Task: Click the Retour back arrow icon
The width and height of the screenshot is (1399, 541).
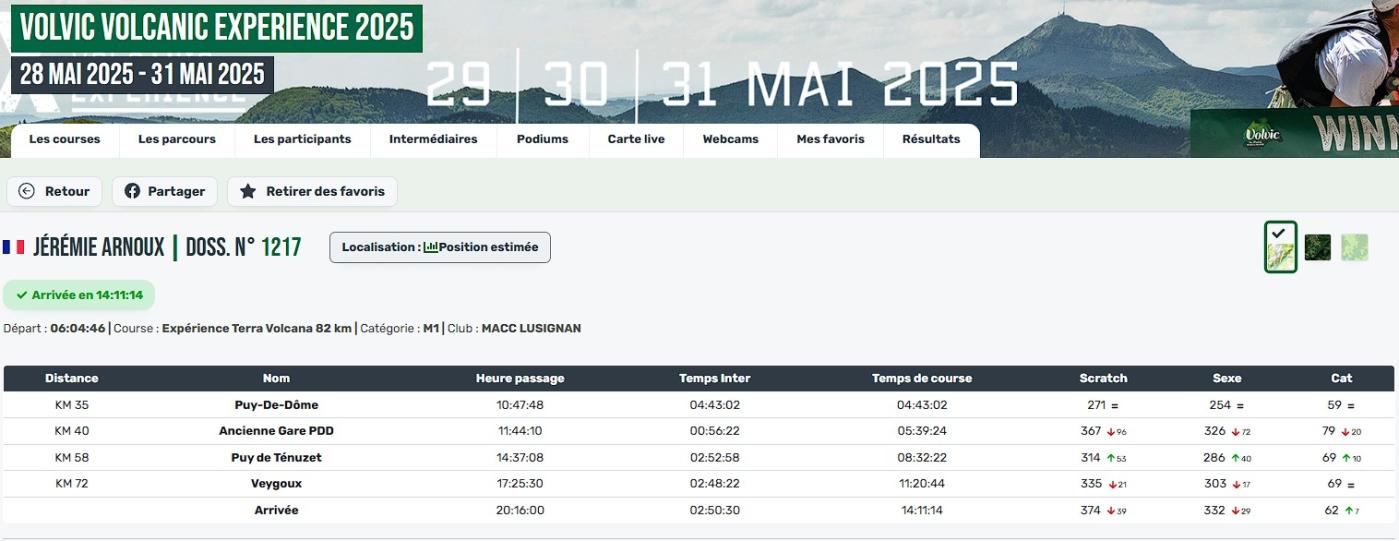Action: click(27, 191)
